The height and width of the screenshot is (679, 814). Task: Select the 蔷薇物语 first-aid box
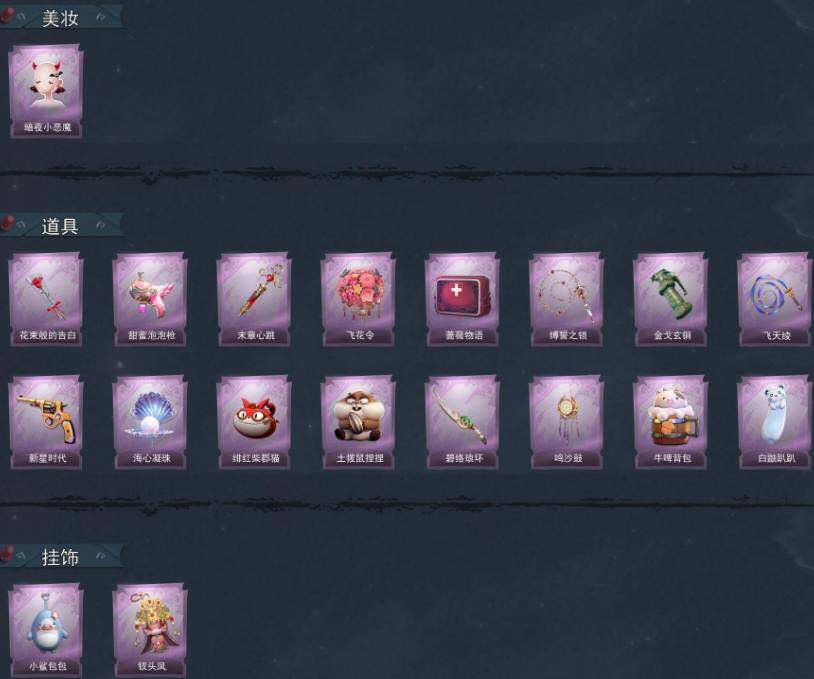tap(463, 300)
